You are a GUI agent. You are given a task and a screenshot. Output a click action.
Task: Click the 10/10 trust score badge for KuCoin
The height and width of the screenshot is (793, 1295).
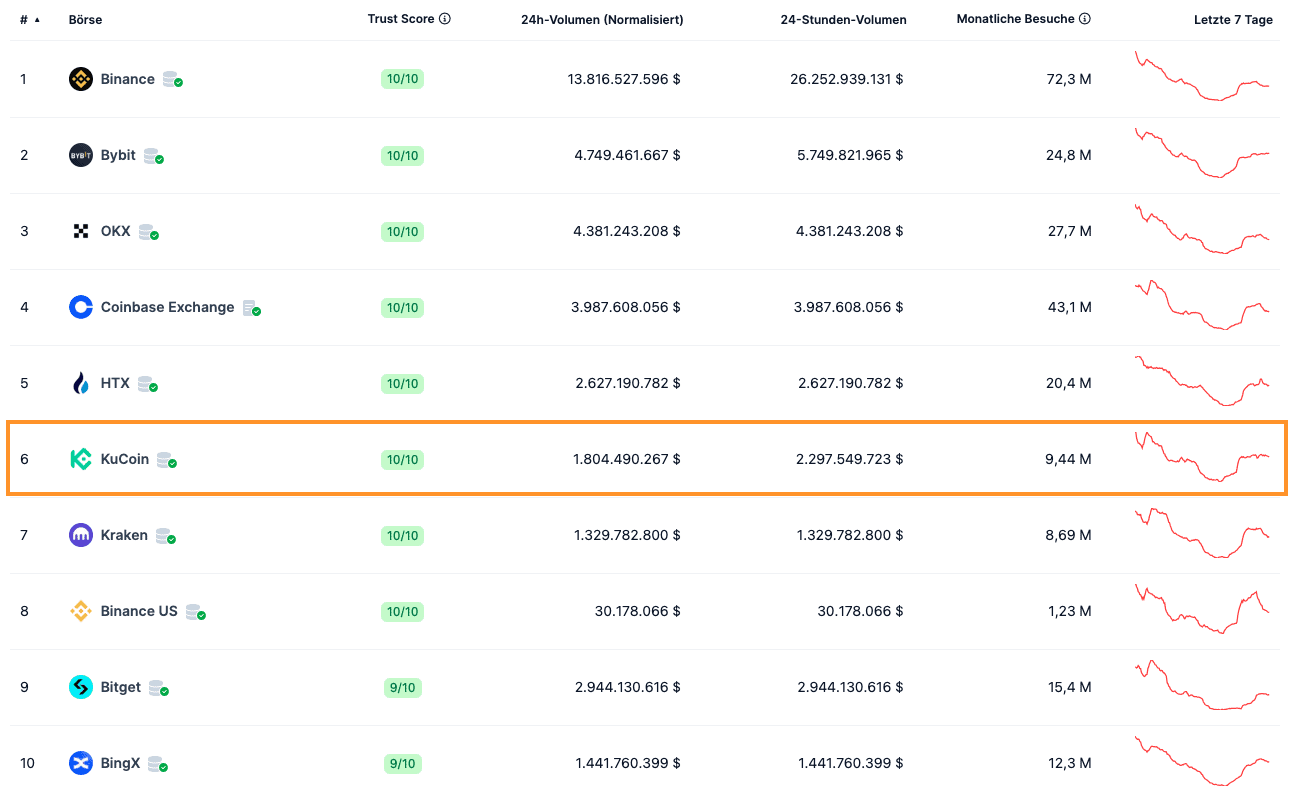402,459
